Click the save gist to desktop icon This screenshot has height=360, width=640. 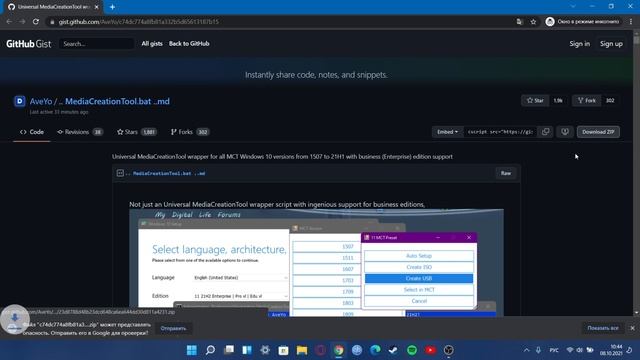click(x=565, y=132)
